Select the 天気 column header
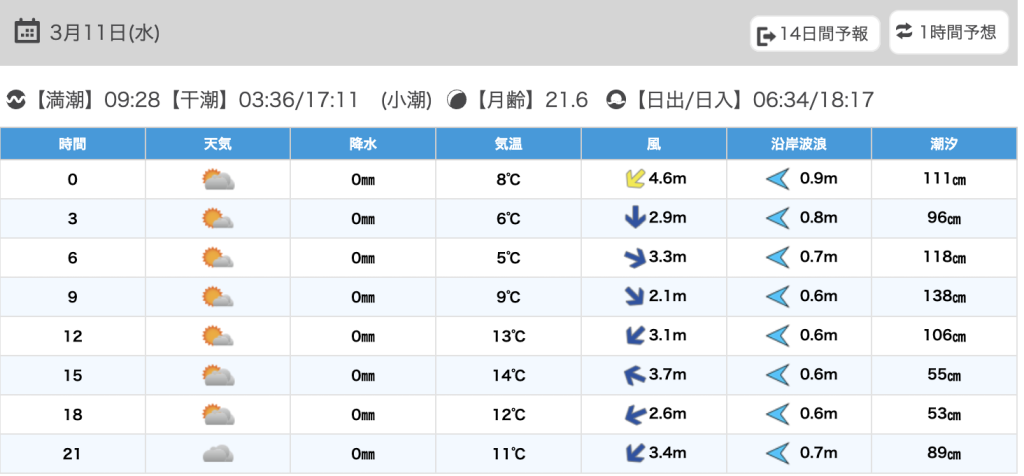Image resolution: width=1024 pixels, height=476 pixels. (217, 144)
